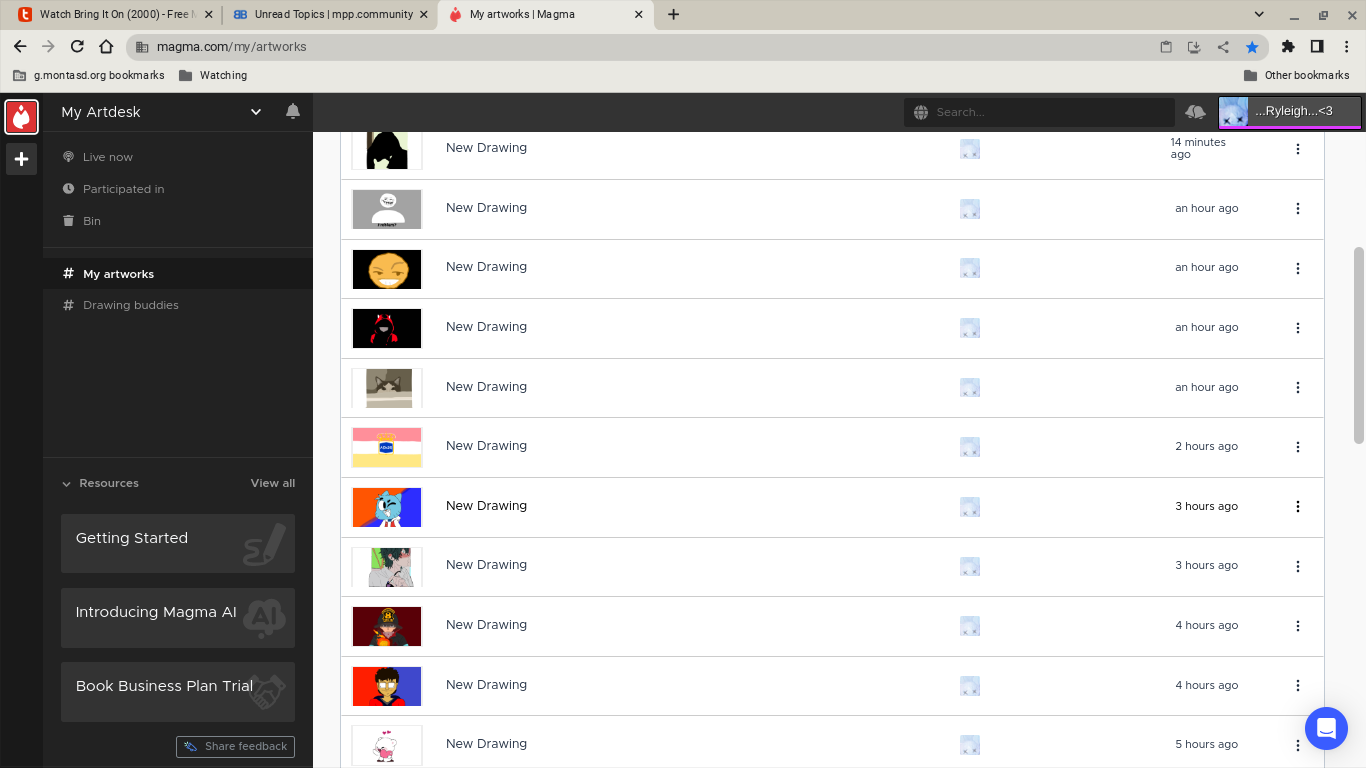Open the grumpy cat thumbnail
The image size is (1366, 768).
pos(387,388)
